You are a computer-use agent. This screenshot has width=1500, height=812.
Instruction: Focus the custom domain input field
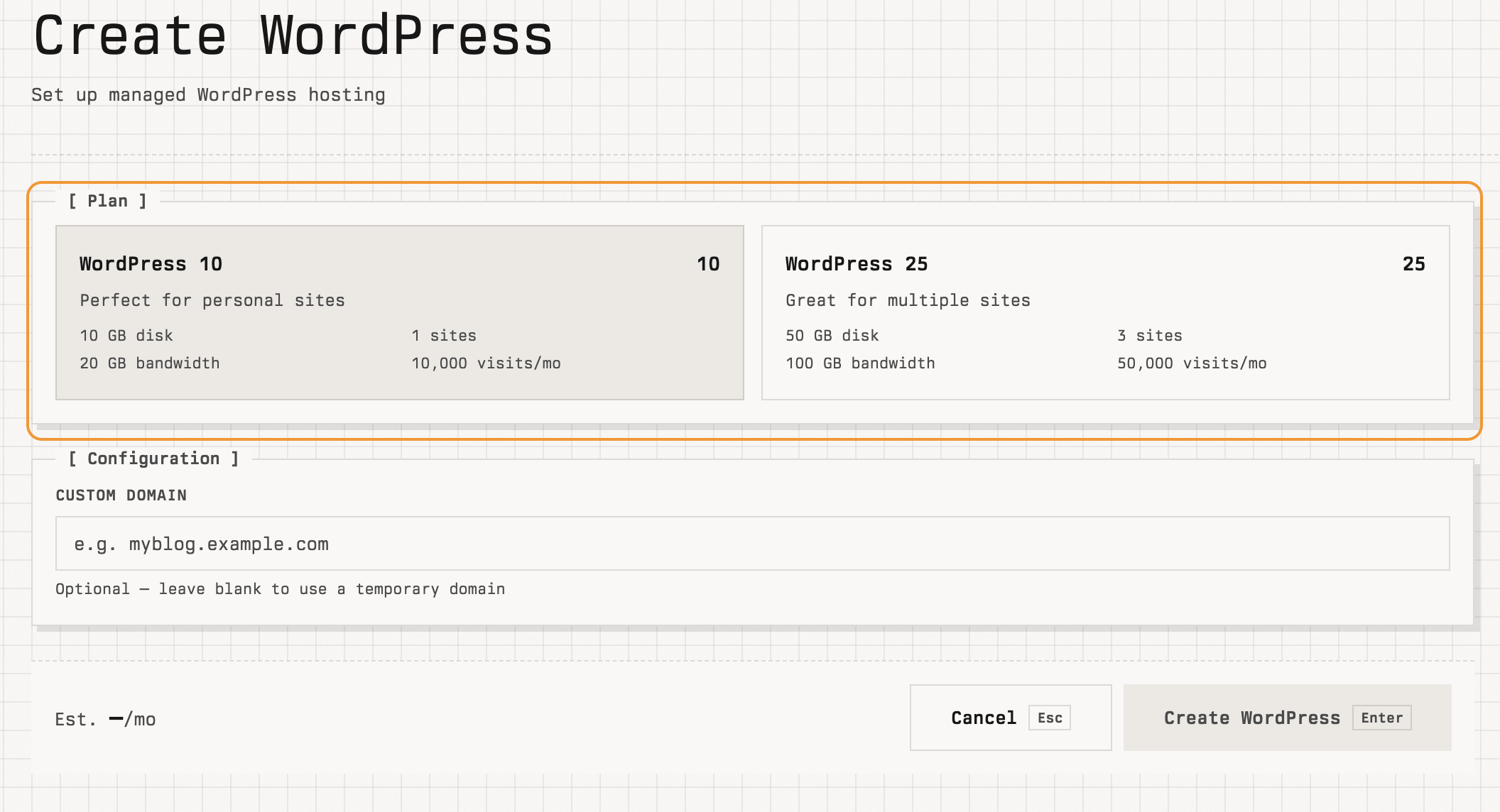753,544
